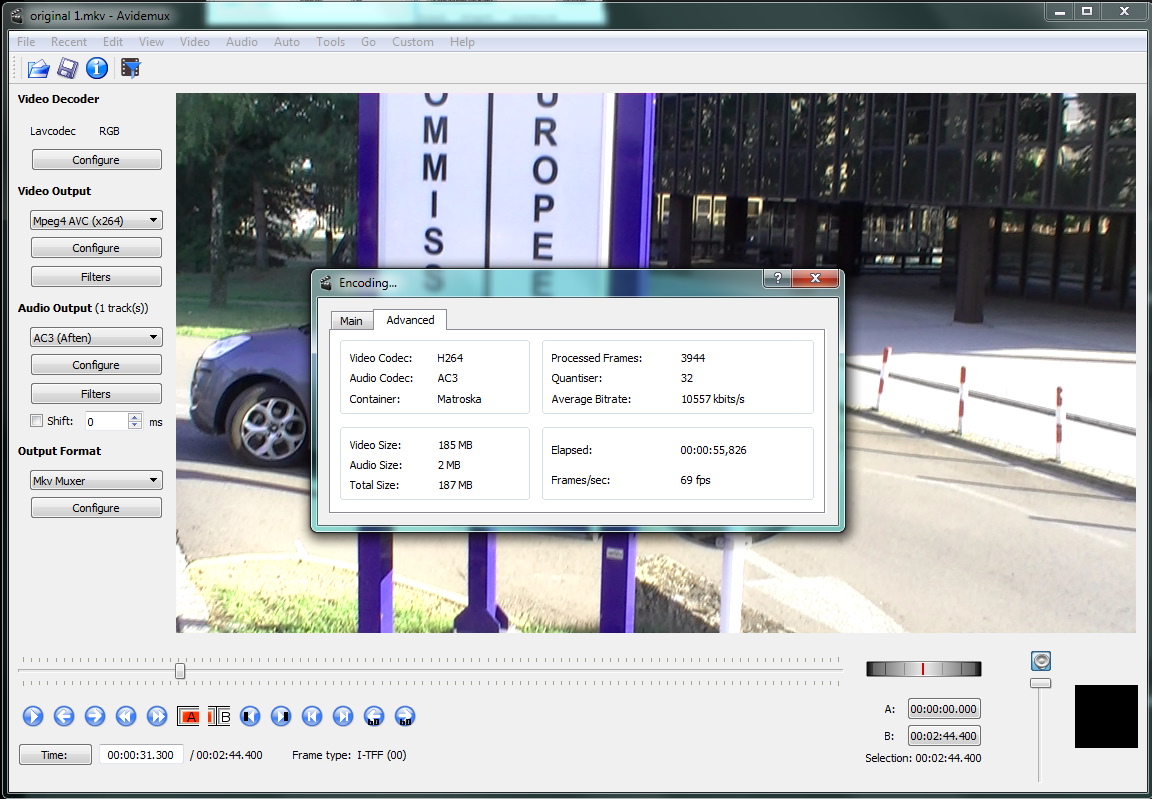
Task: Click Configure under Output Format
Action: [x=96, y=508]
